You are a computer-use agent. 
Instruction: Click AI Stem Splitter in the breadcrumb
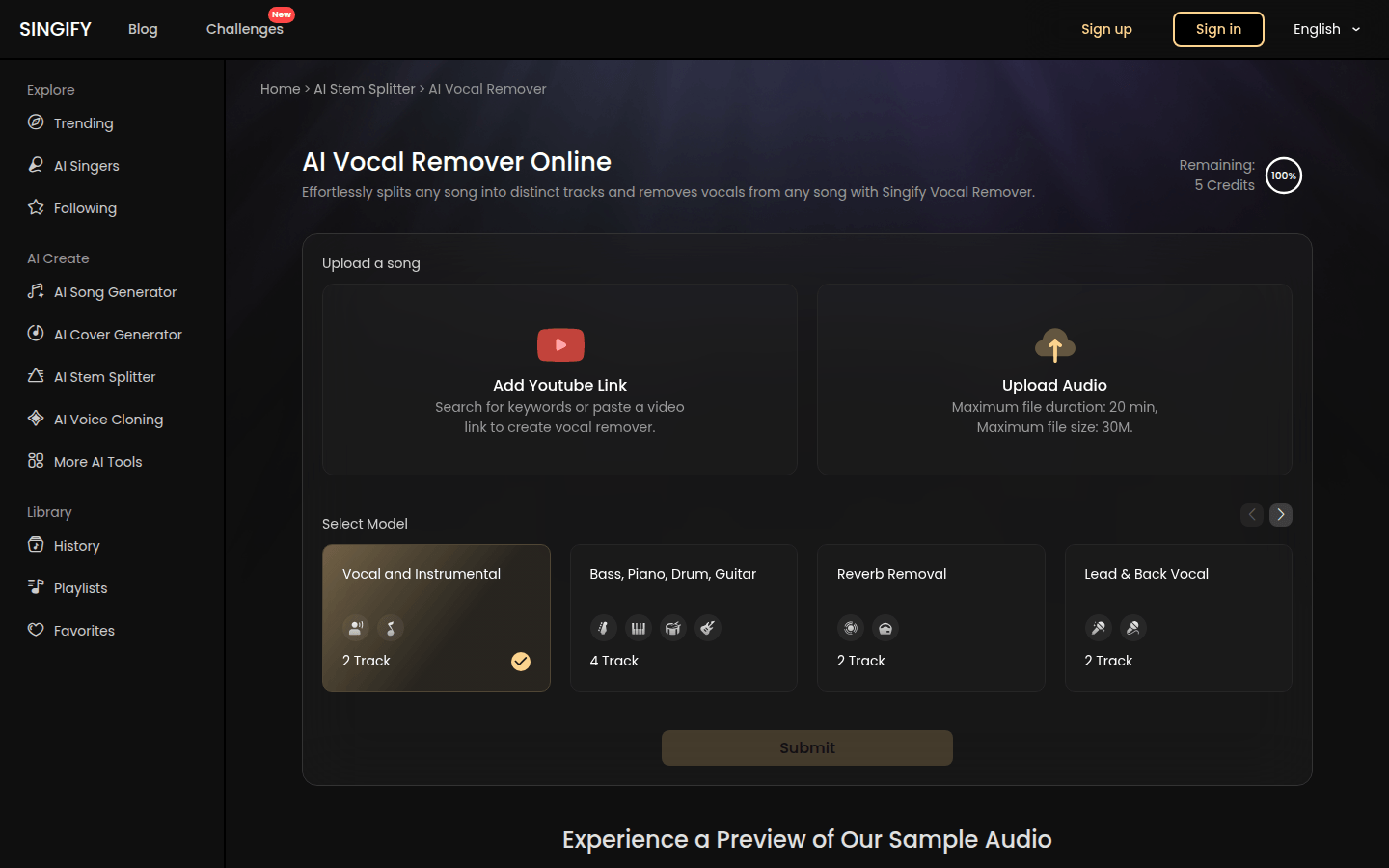pyautogui.click(x=364, y=89)
